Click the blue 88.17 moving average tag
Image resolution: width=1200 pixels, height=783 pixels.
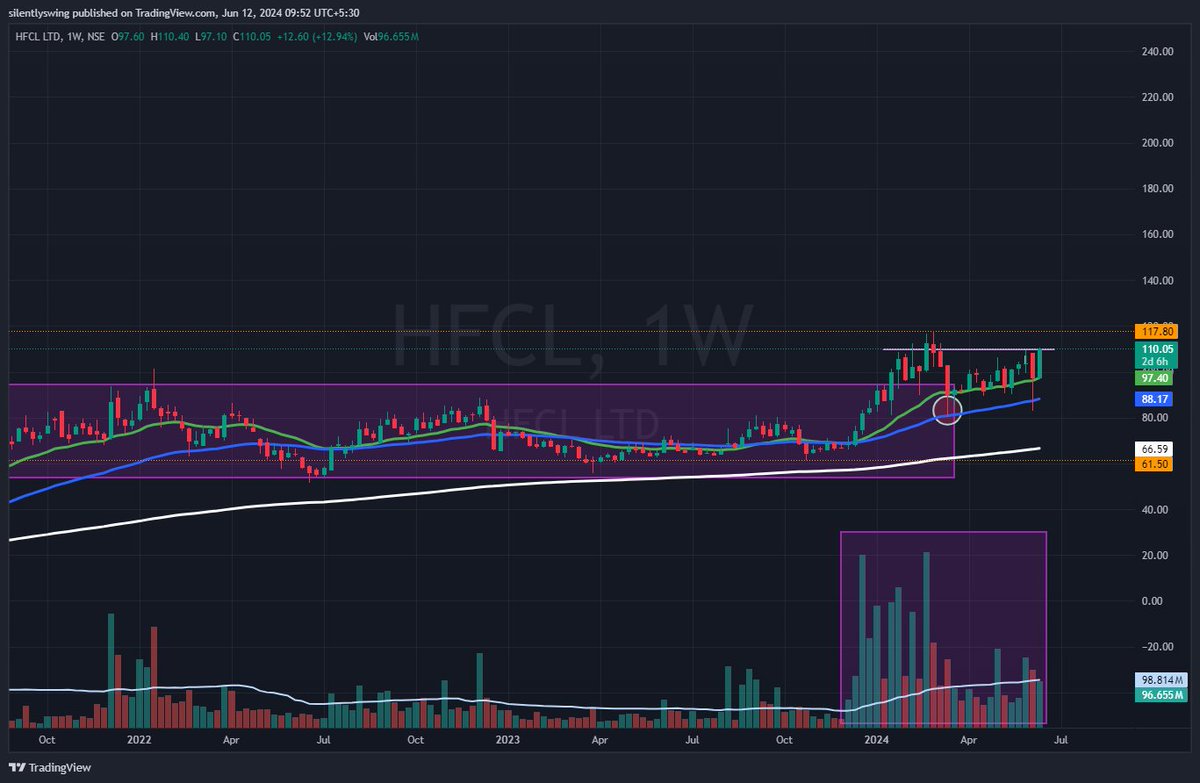tap(1154, 399)
